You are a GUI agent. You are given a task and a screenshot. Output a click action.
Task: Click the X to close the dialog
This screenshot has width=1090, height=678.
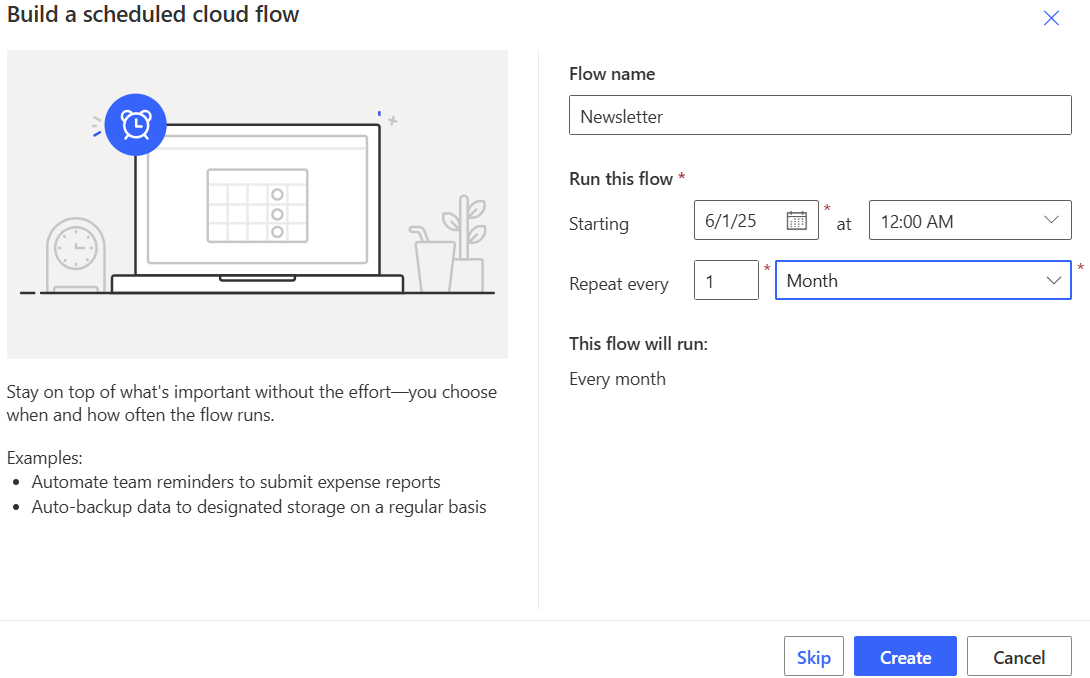1051,18
